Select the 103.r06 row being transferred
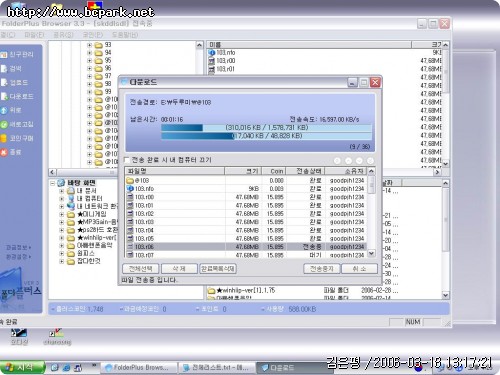This screenshot has height=375, width=500. tap(246, 247)
